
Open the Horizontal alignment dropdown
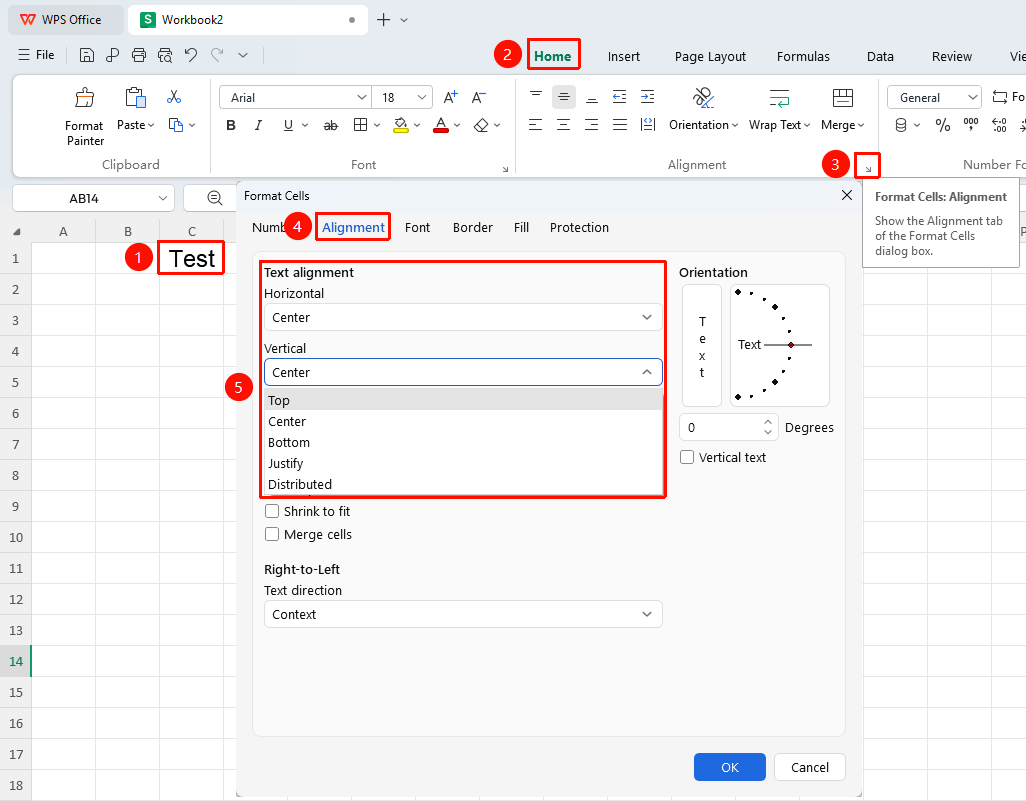click(x=463, y=317)
